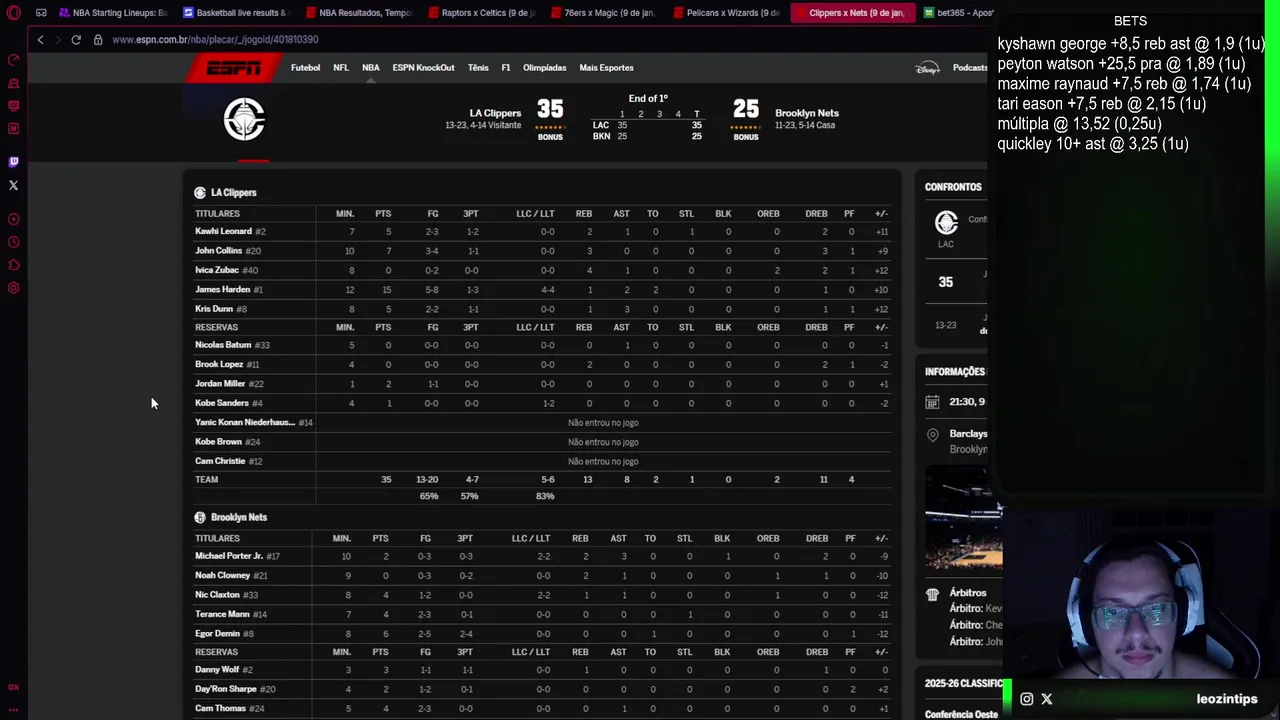Open Twitch in the sidebar
The width and height of the screenshot is (1280, 720).
[13, 161]
